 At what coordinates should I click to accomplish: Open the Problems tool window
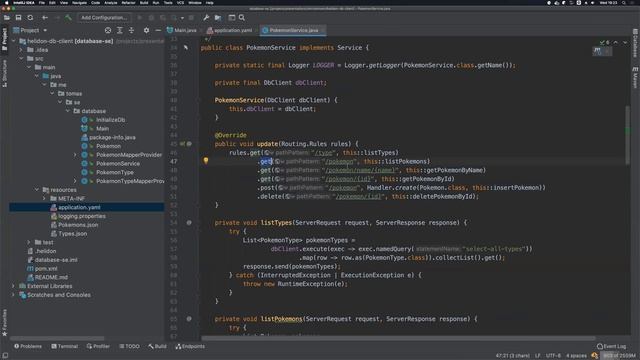[28, 346]
